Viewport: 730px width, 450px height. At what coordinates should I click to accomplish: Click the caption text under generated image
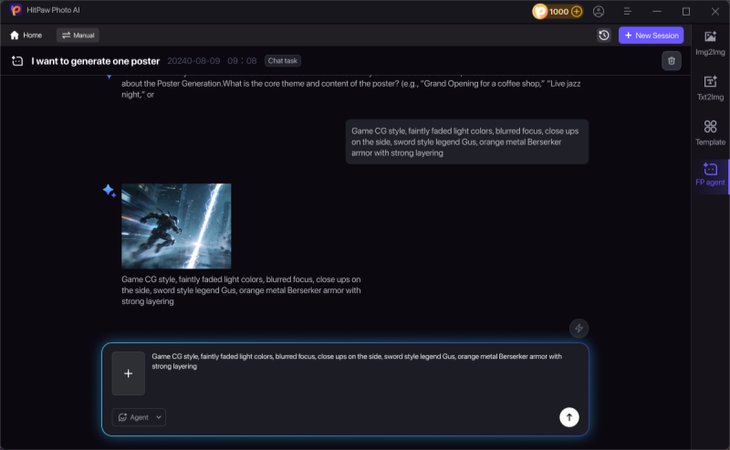pyautogui.click(x=241, y=290)
